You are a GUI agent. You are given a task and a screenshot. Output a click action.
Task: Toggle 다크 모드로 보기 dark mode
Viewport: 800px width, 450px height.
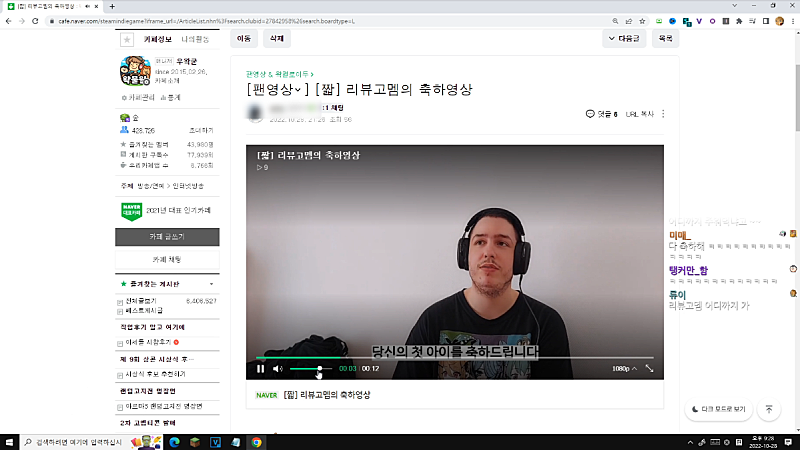click(x=718, y=409)
